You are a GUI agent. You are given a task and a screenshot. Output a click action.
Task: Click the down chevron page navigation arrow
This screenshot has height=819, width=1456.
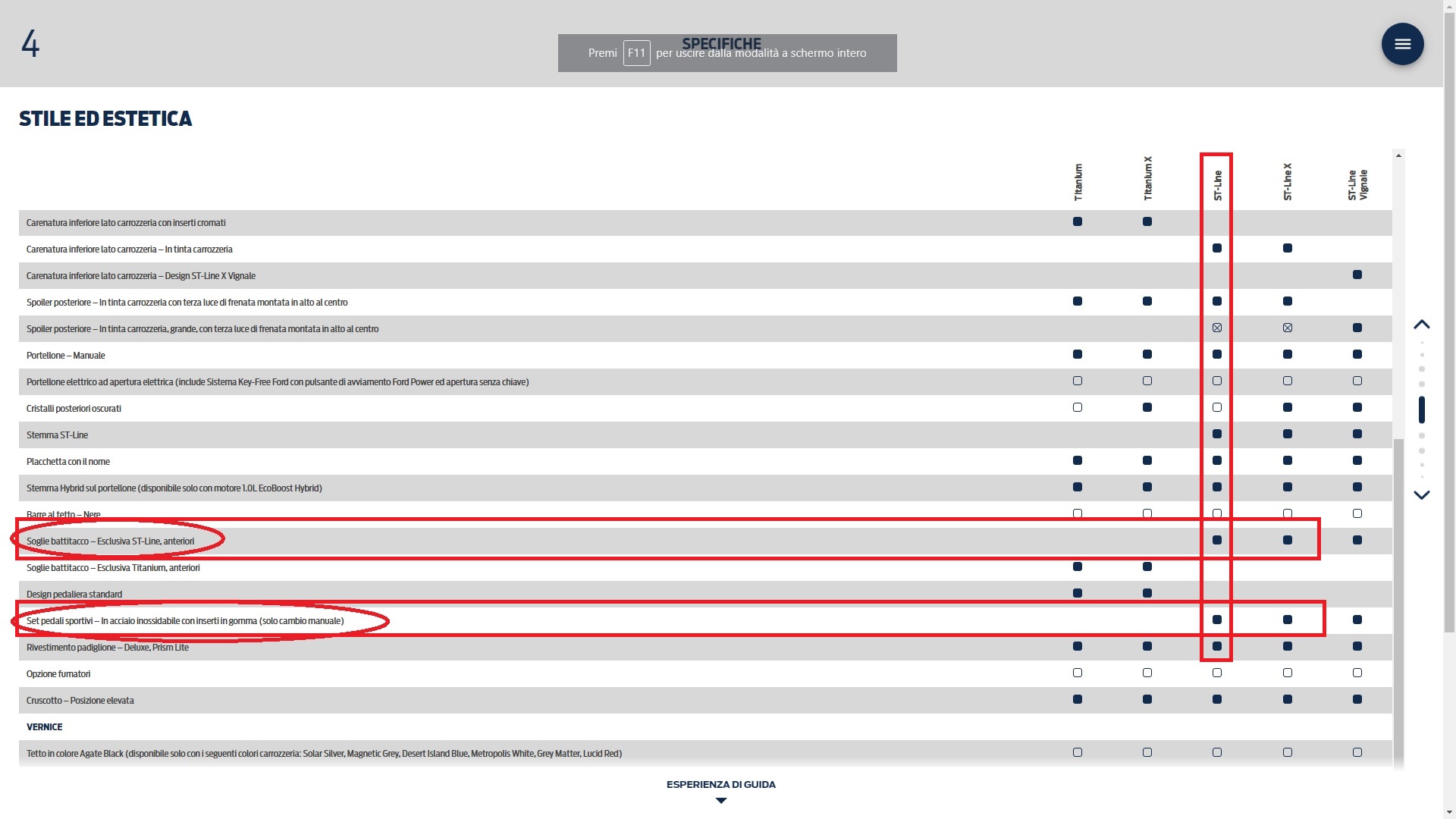pos(1422,494)
